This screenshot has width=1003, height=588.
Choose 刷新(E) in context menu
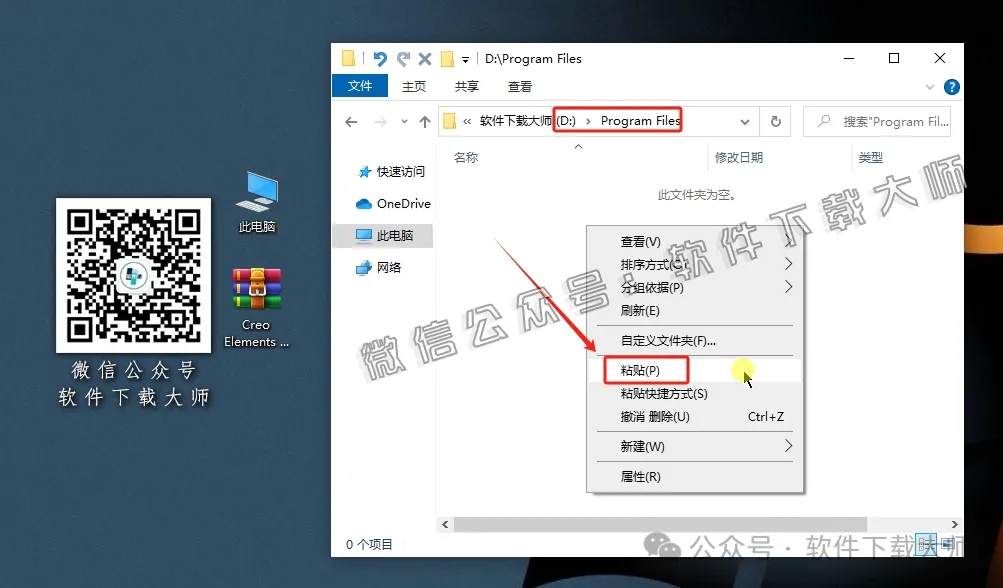pyautogui.click(x=695, y=310)
